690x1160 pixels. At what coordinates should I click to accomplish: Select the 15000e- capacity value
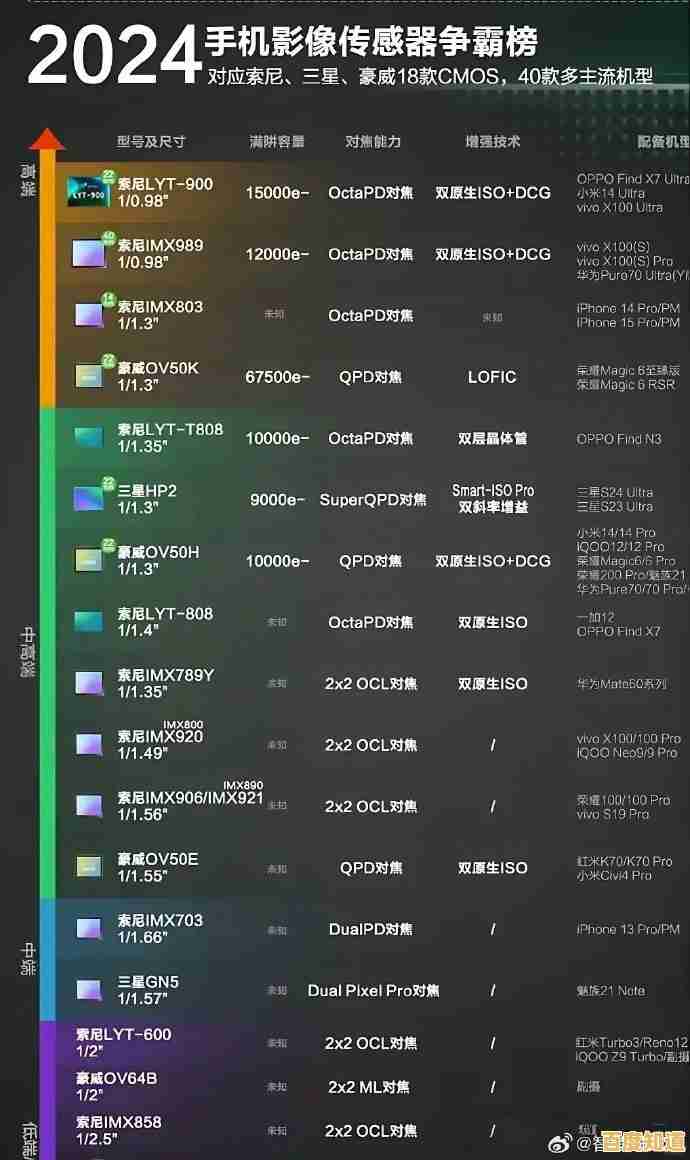[277, 192]
